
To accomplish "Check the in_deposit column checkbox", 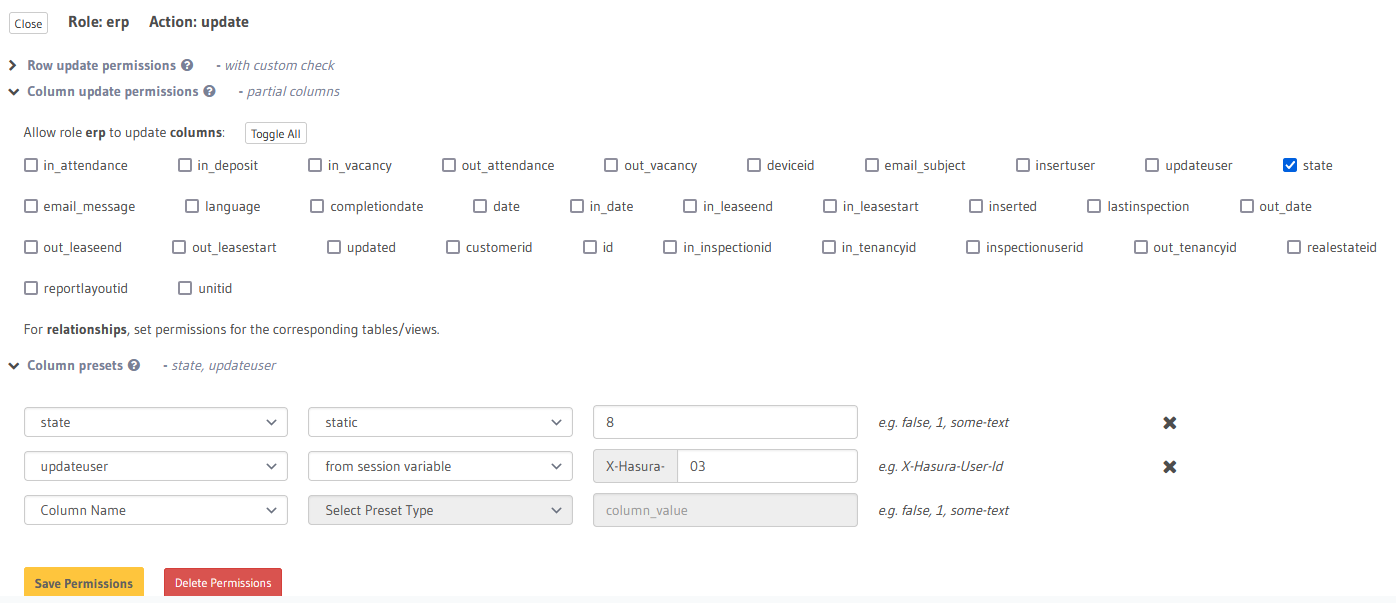I will [185, 165].
